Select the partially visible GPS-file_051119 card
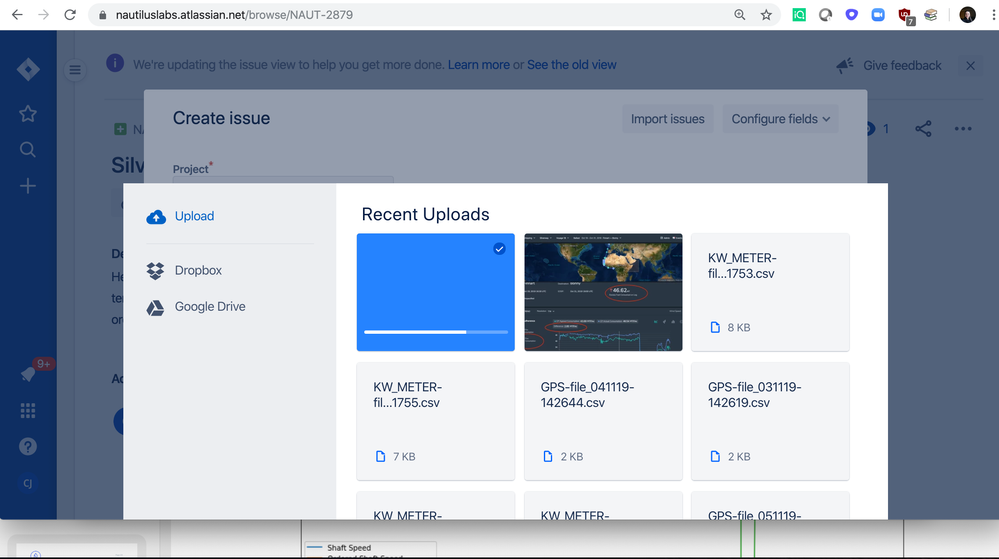This screenshot has height=559, width=999. 770,505
